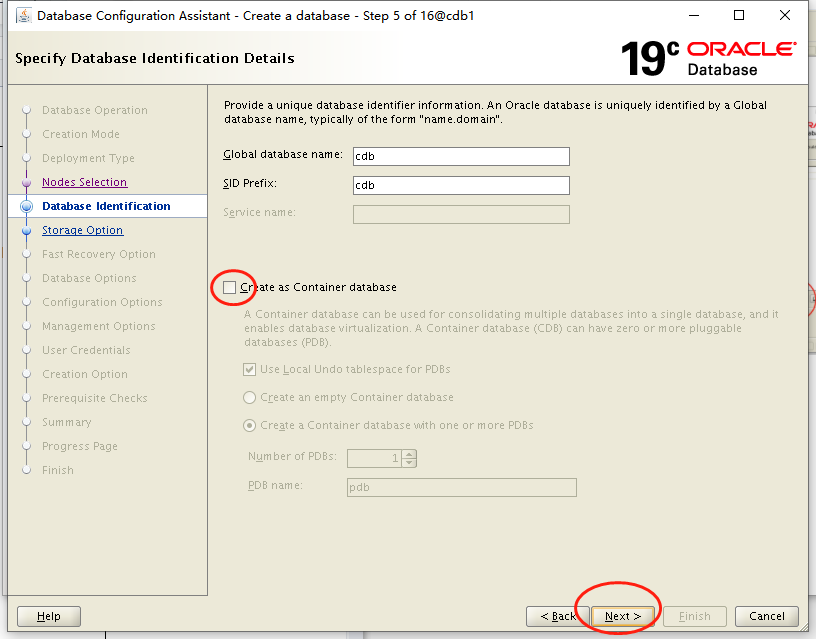
Task: Open the Storage Option step link
Action: coord(82,230)
